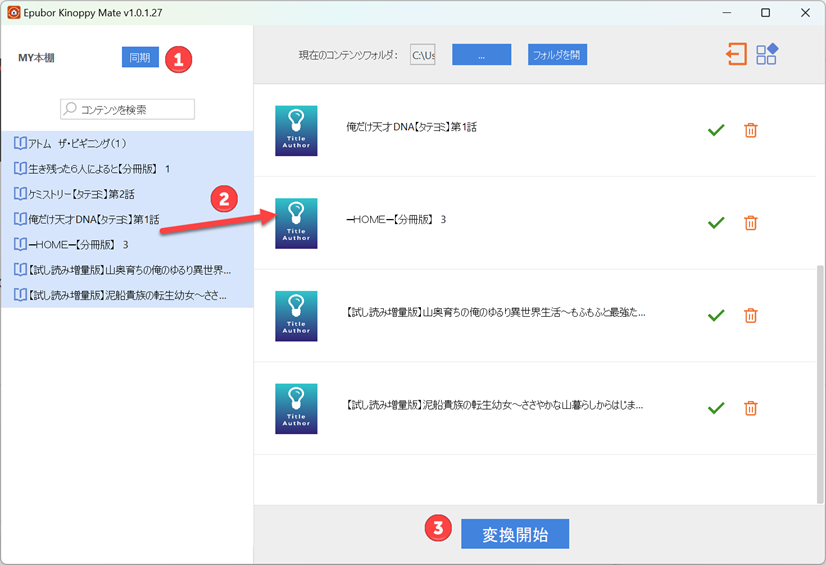
Task: Click title text 俺だけ天才DNA【タテヨミ】第1話 in right panel
Action: pyautogui.click(x=411, y=127)
